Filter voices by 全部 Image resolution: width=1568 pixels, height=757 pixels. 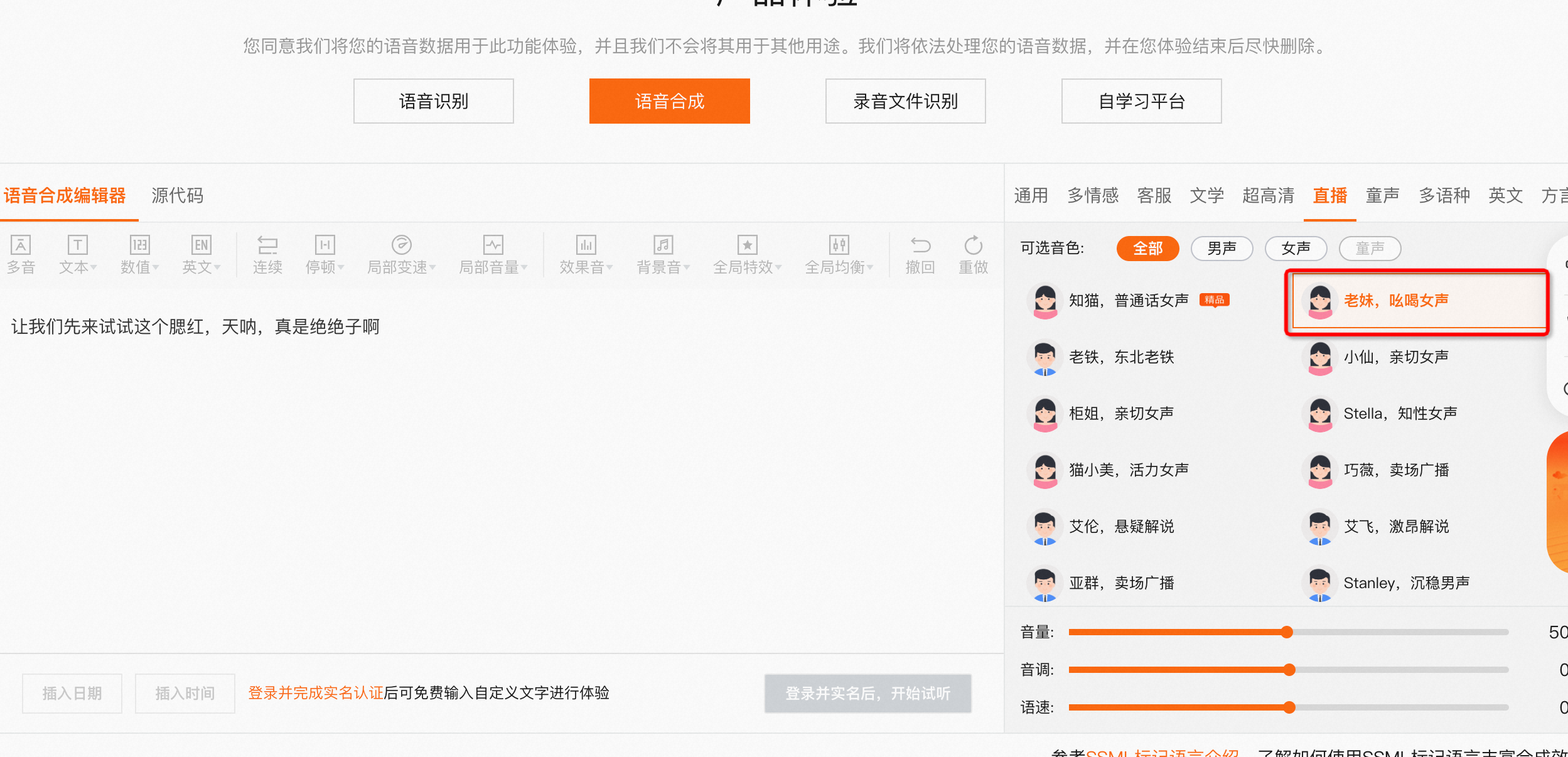pyautogui.click(x=1147, y=249)
